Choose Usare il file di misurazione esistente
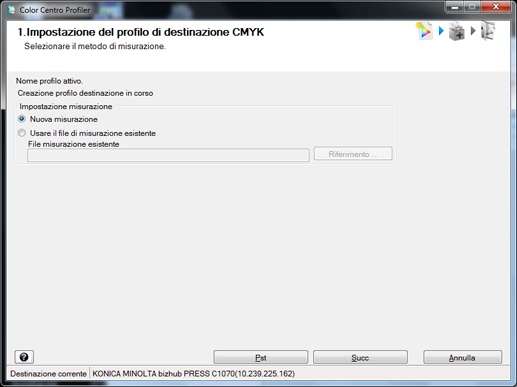The width and height of the screenshot is (517, 387). pyautogui.click(x=22, y=133)
